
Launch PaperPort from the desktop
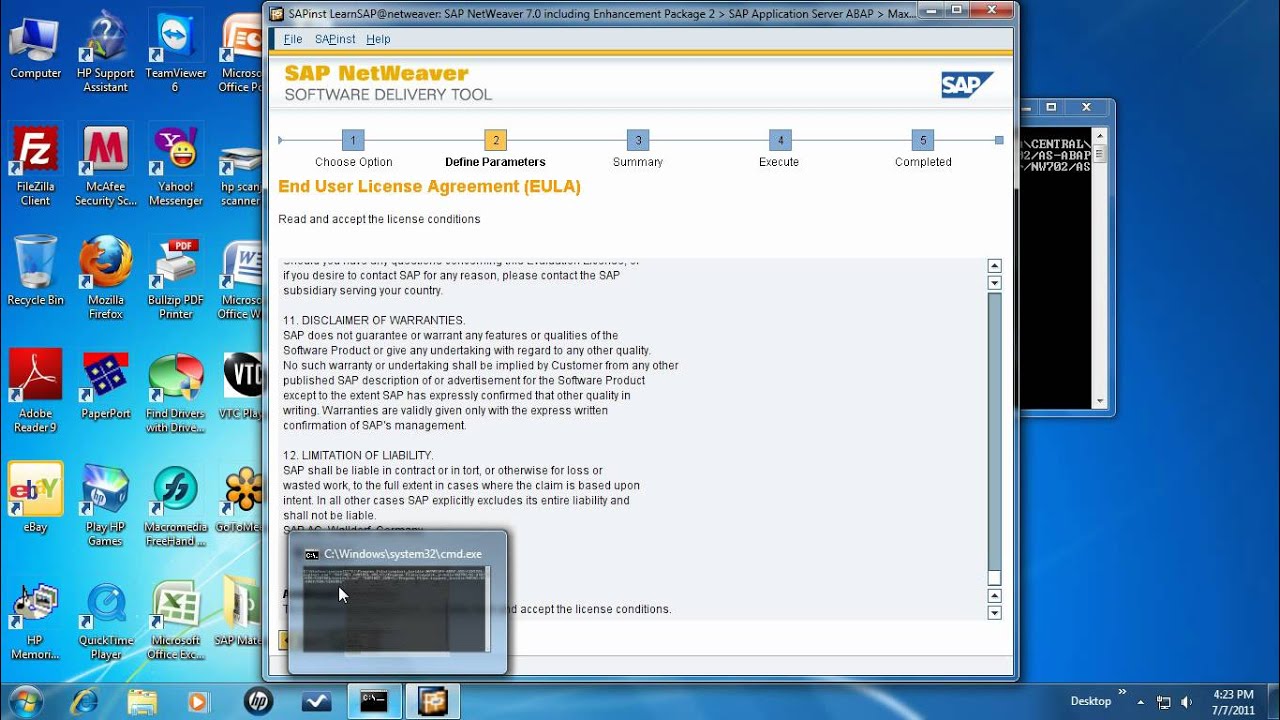105,385
